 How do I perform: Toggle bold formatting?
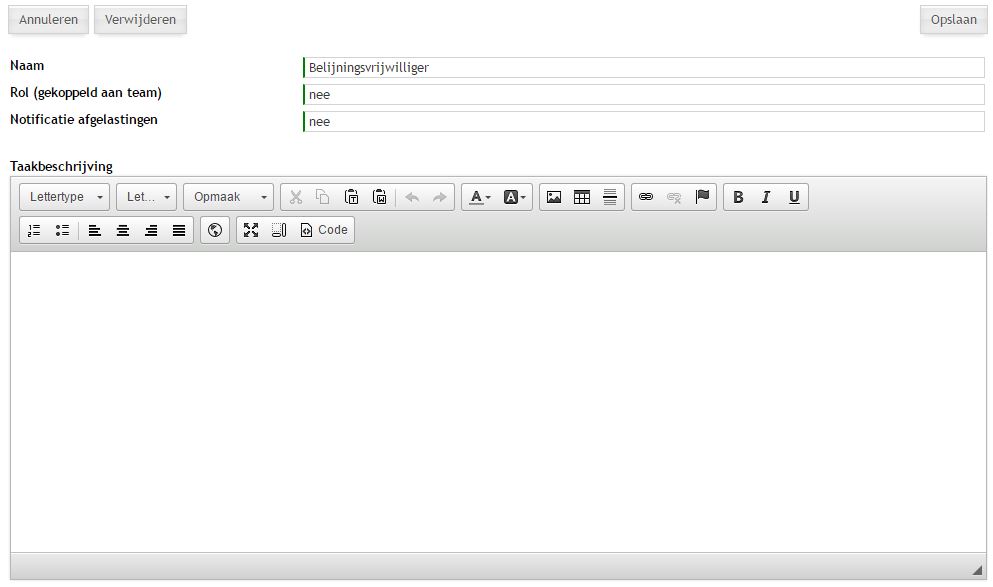coord(738,197)
